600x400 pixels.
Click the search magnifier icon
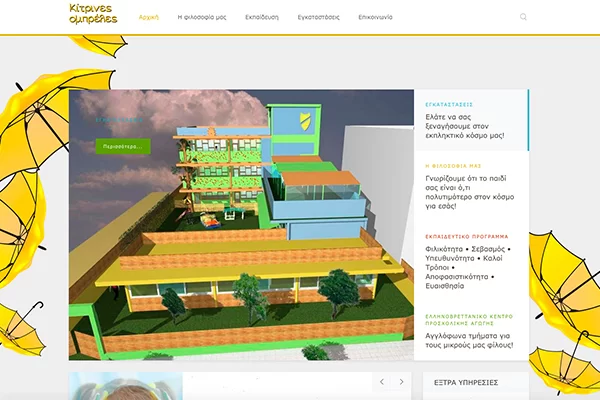click(524, 17)
